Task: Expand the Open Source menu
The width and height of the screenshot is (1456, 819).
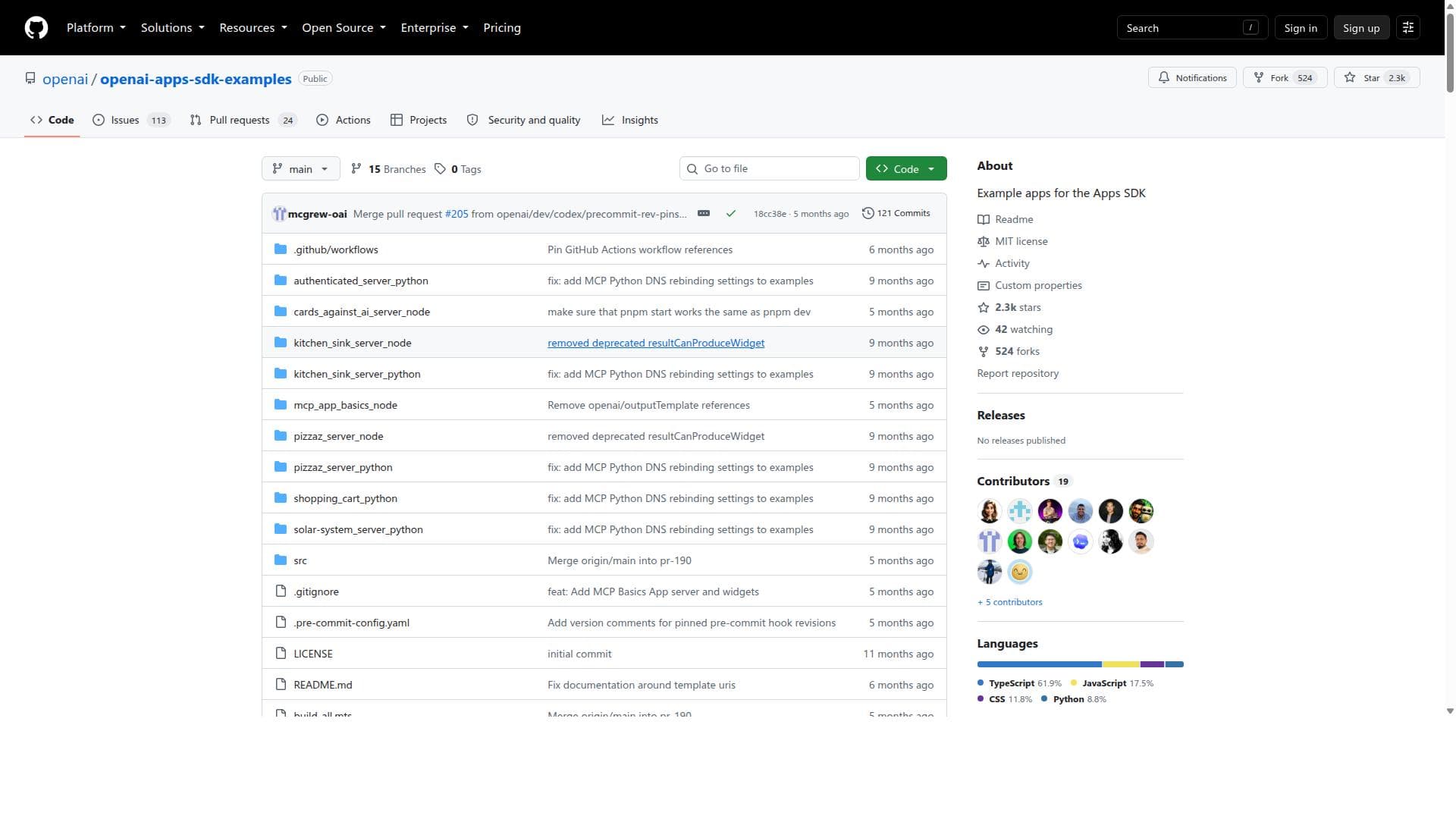Action: [344, 28]
